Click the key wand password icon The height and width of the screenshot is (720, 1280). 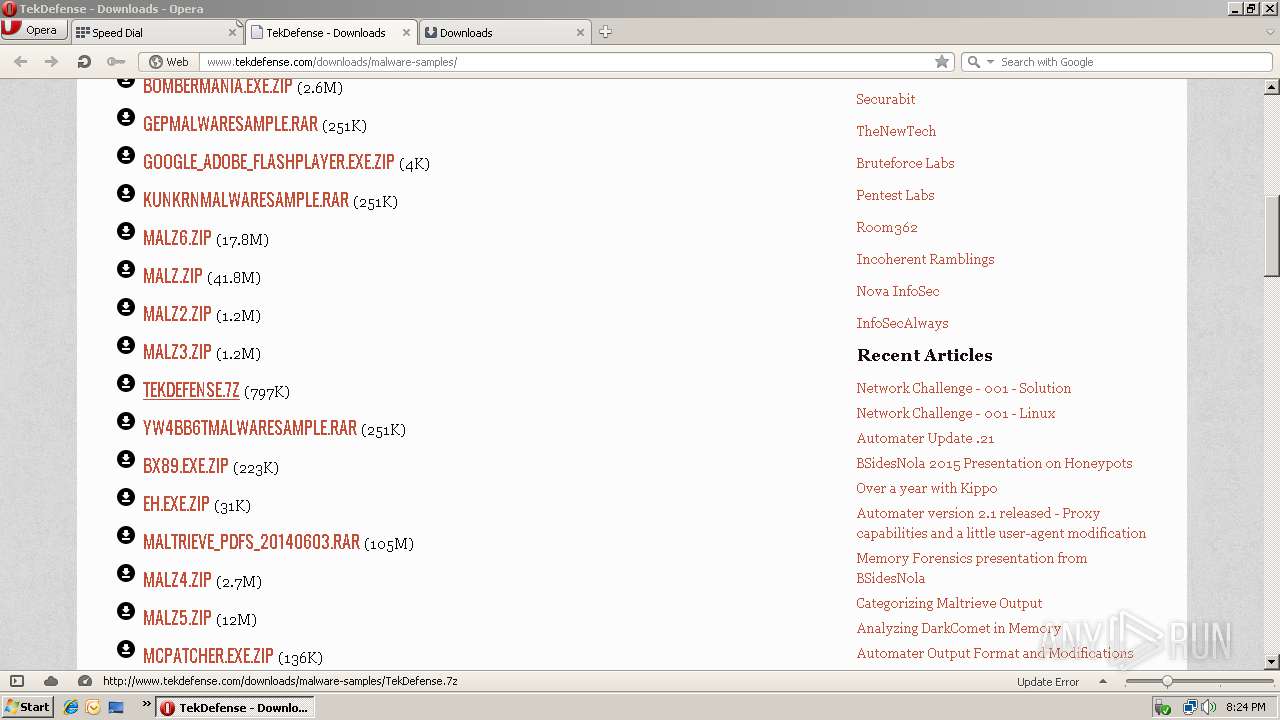point(116,61)
